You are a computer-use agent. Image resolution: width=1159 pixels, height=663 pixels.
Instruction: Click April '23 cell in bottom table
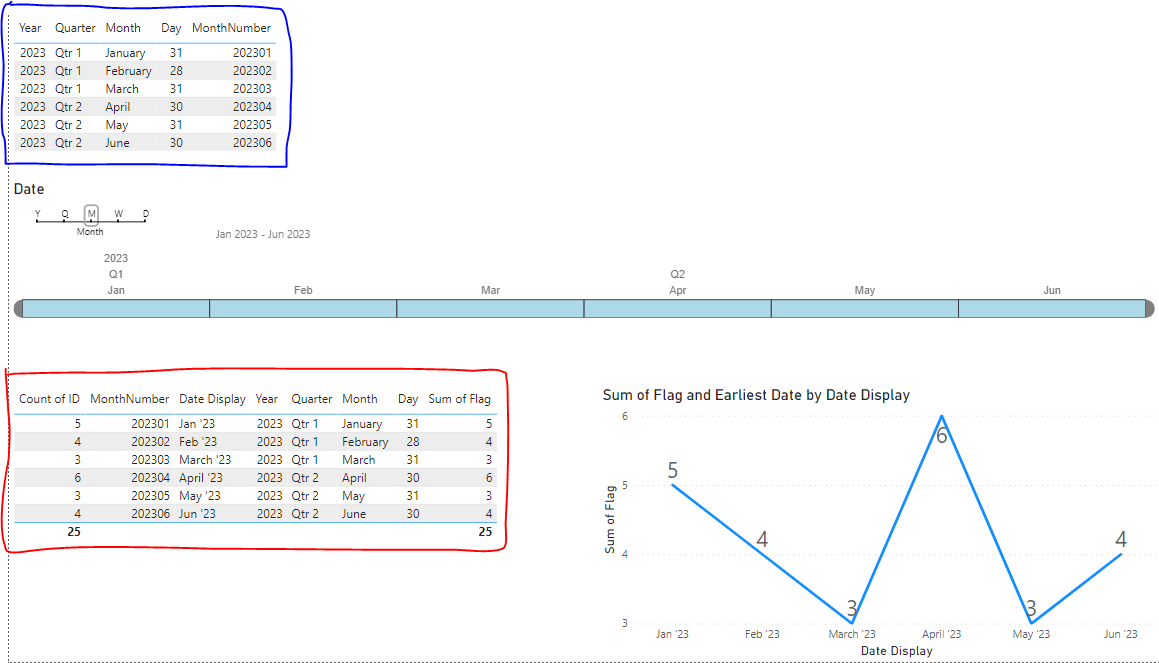(200, 478)
